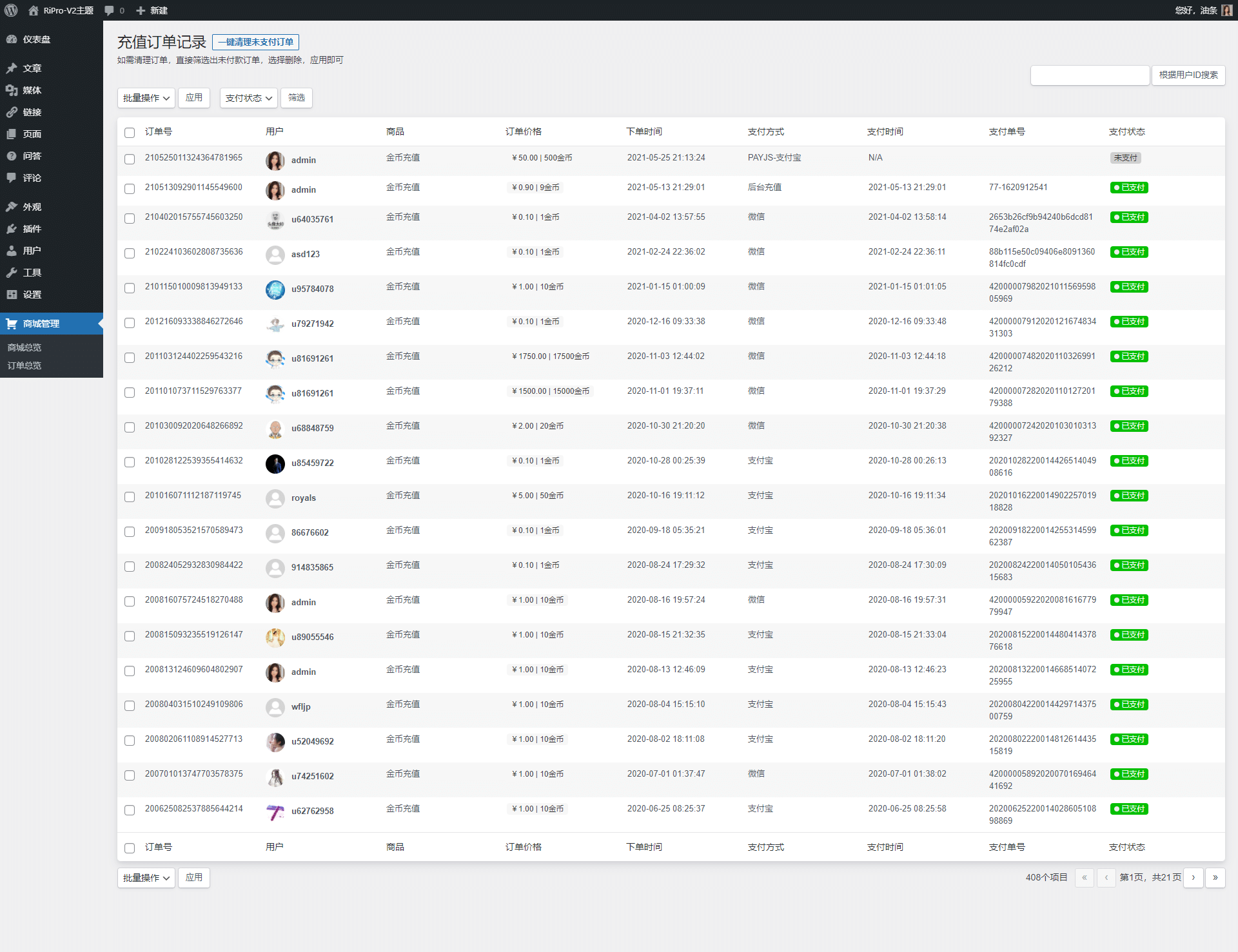Image resolution: width=1238 pixels, height=952 pixels.
Task: Click the 工具 wrench icon
Action: point(12,273)
